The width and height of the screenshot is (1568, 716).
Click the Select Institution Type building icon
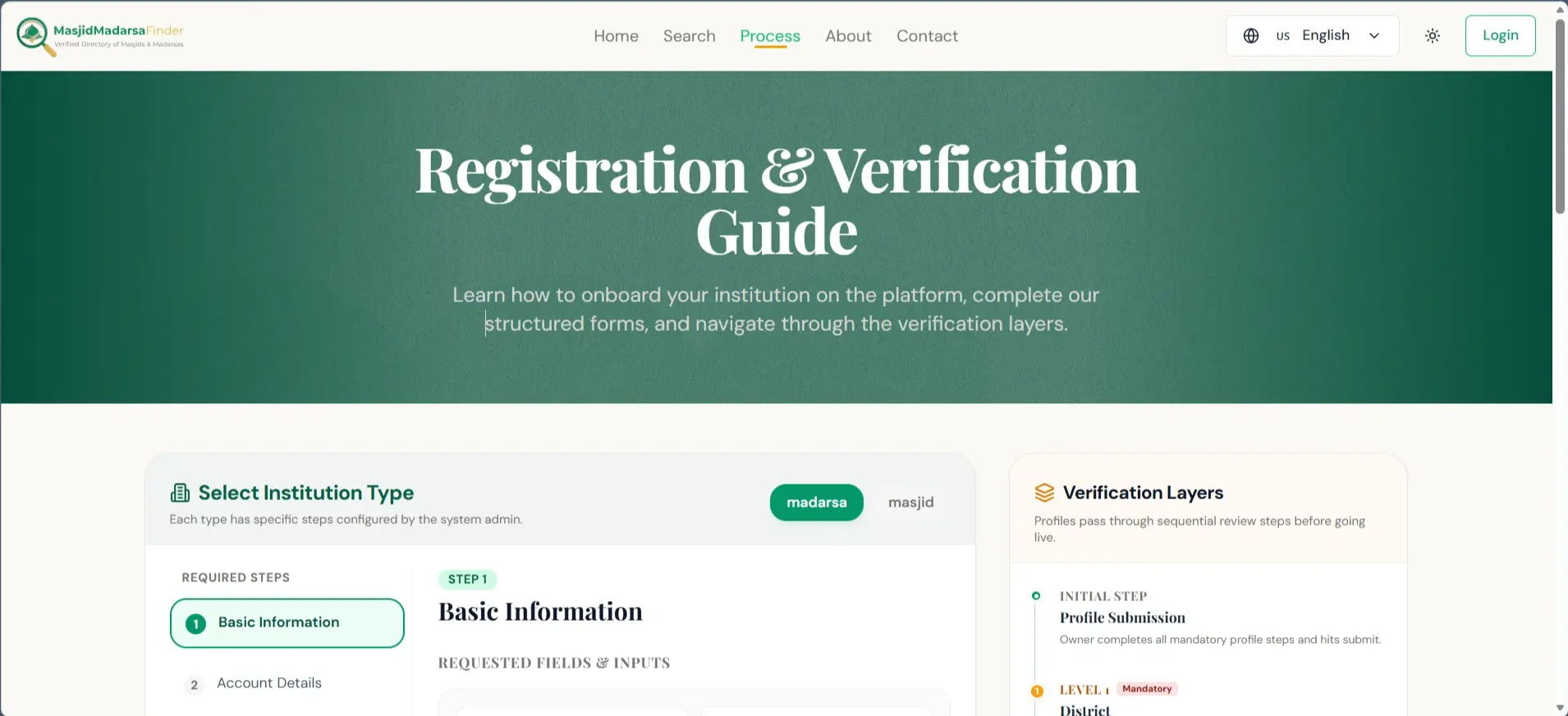point(180,493)
